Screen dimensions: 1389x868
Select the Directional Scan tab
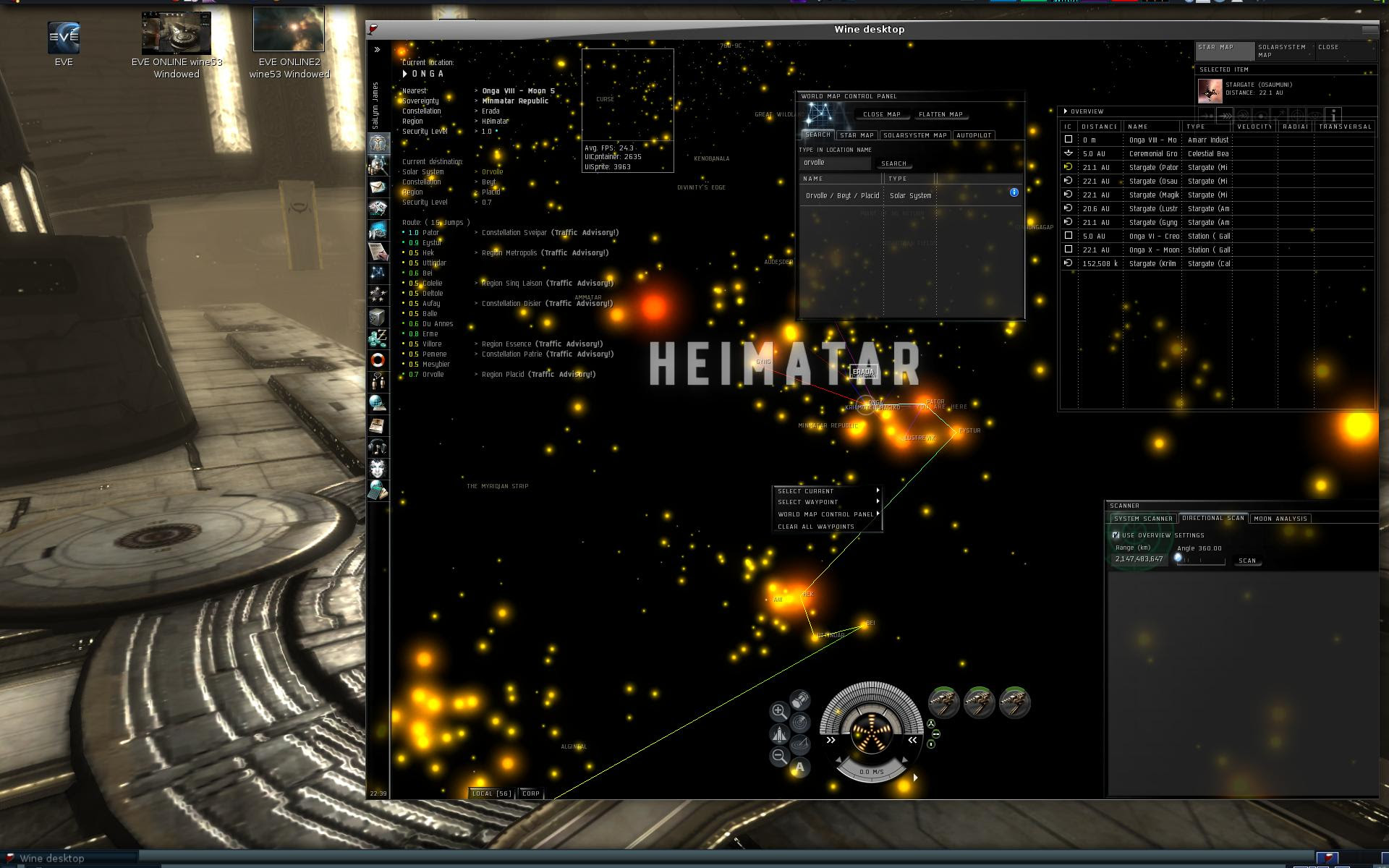(x=1213, y=518)
